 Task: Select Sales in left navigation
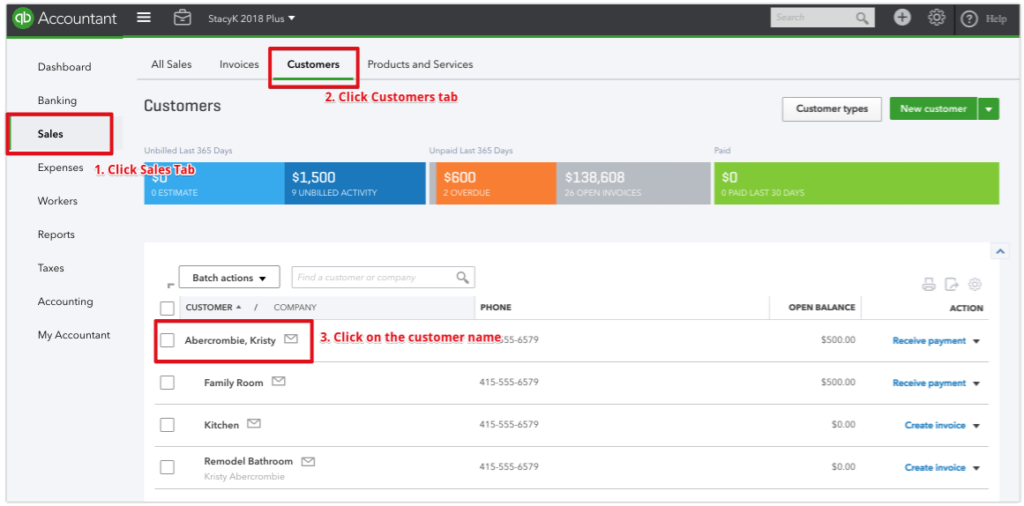pyautogui.click(x=50, y=134)
